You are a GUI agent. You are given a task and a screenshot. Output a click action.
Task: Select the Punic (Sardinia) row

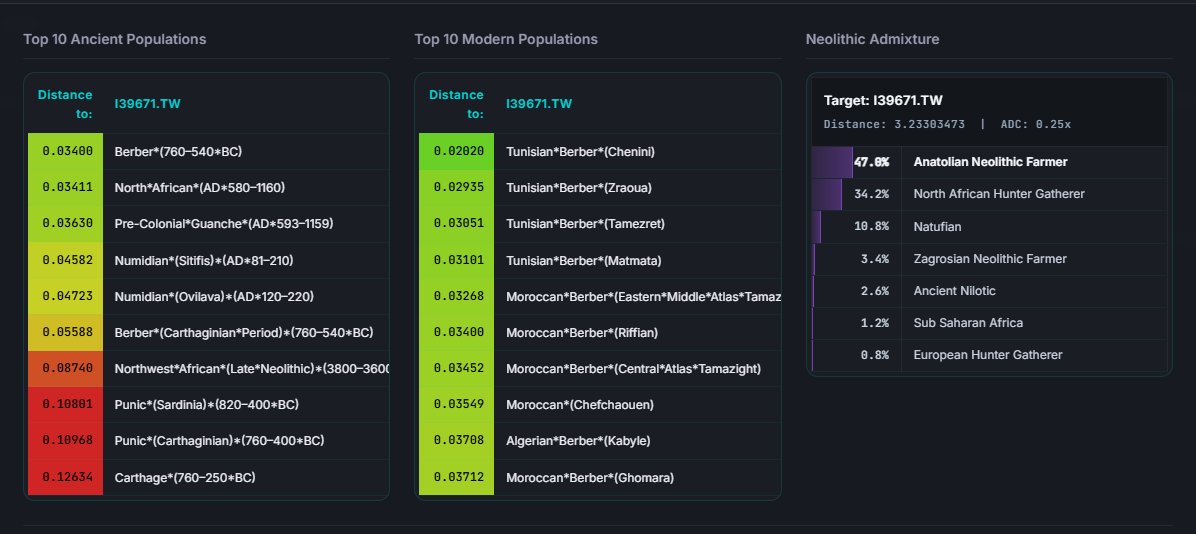[x=208, y=405]
